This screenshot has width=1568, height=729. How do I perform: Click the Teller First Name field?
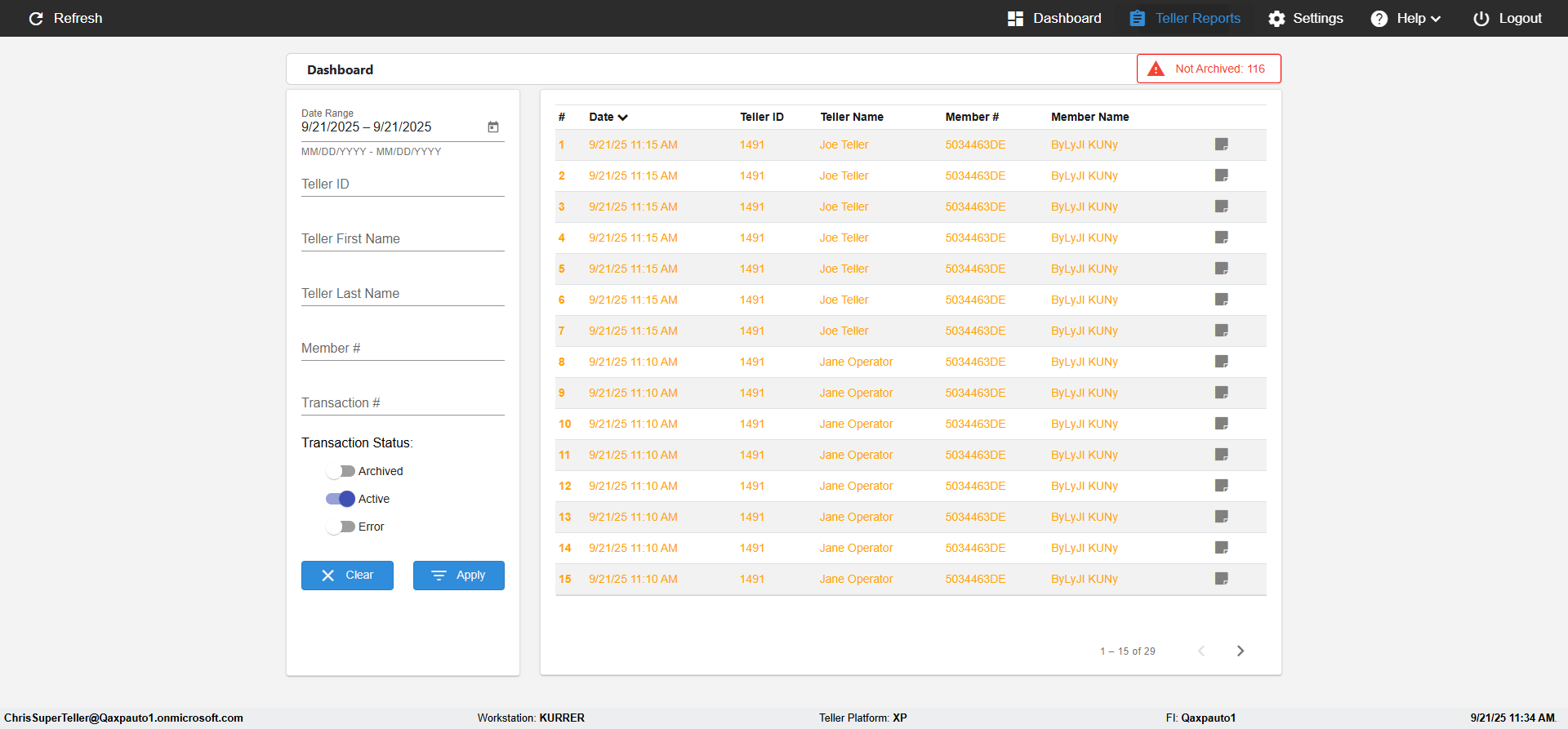pos(403,239)
